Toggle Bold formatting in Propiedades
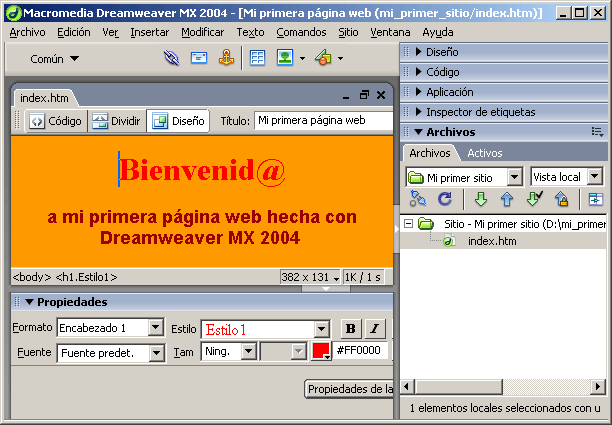 [350, 328]
